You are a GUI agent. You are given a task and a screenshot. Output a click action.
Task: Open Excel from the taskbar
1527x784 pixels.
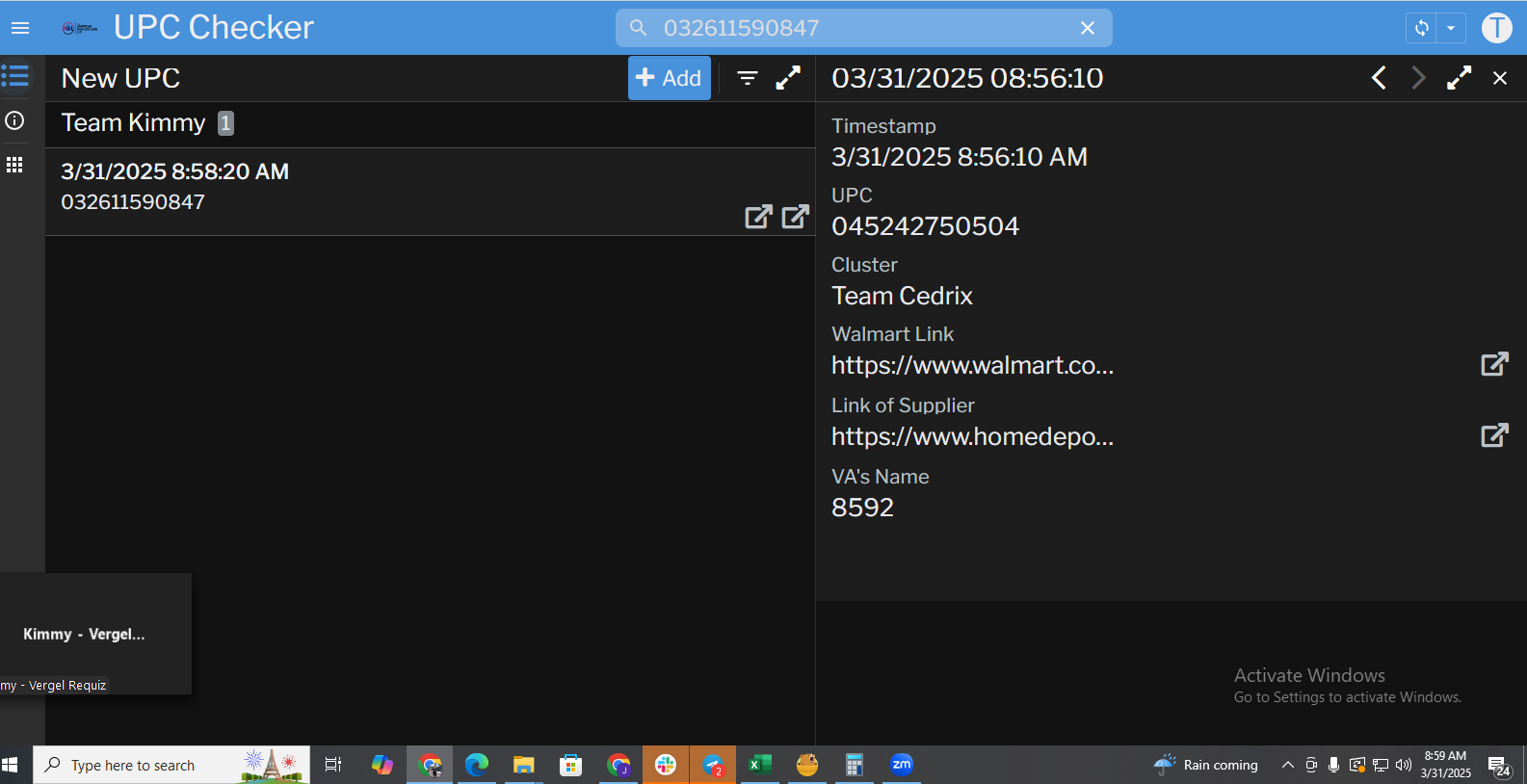click(760, 765)
